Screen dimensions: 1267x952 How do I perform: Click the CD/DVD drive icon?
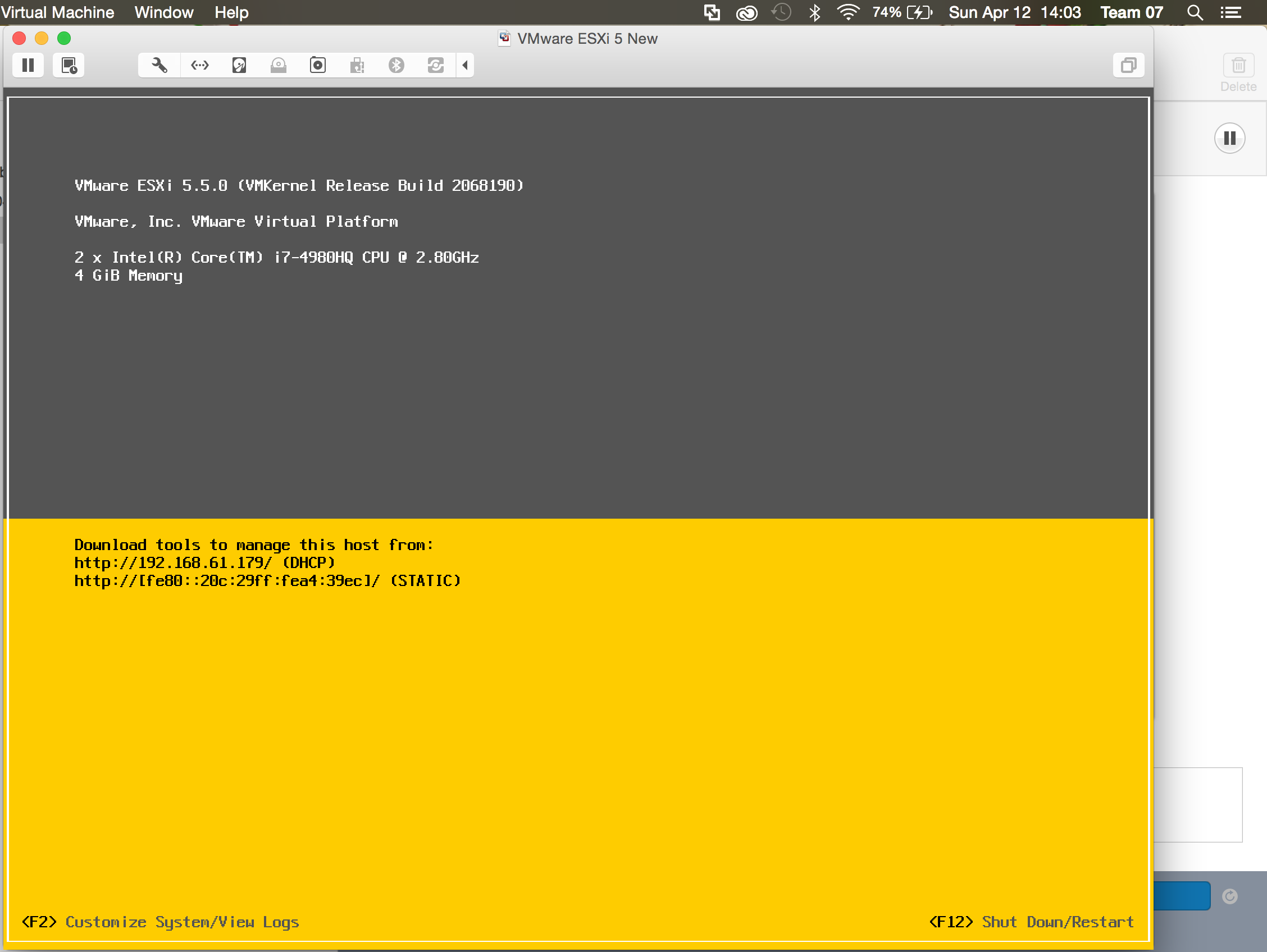pyautogui.click(x=279, y=65)
